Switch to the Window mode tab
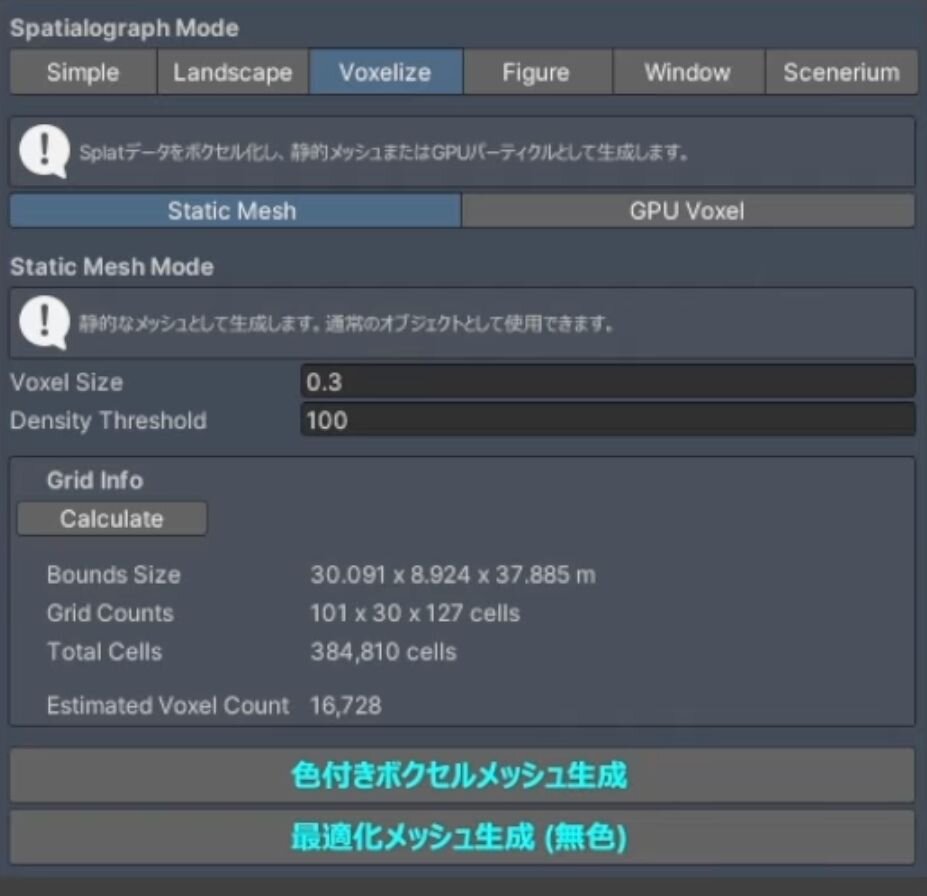The height and width of the screenshot is (896, 927). point(688,73)
